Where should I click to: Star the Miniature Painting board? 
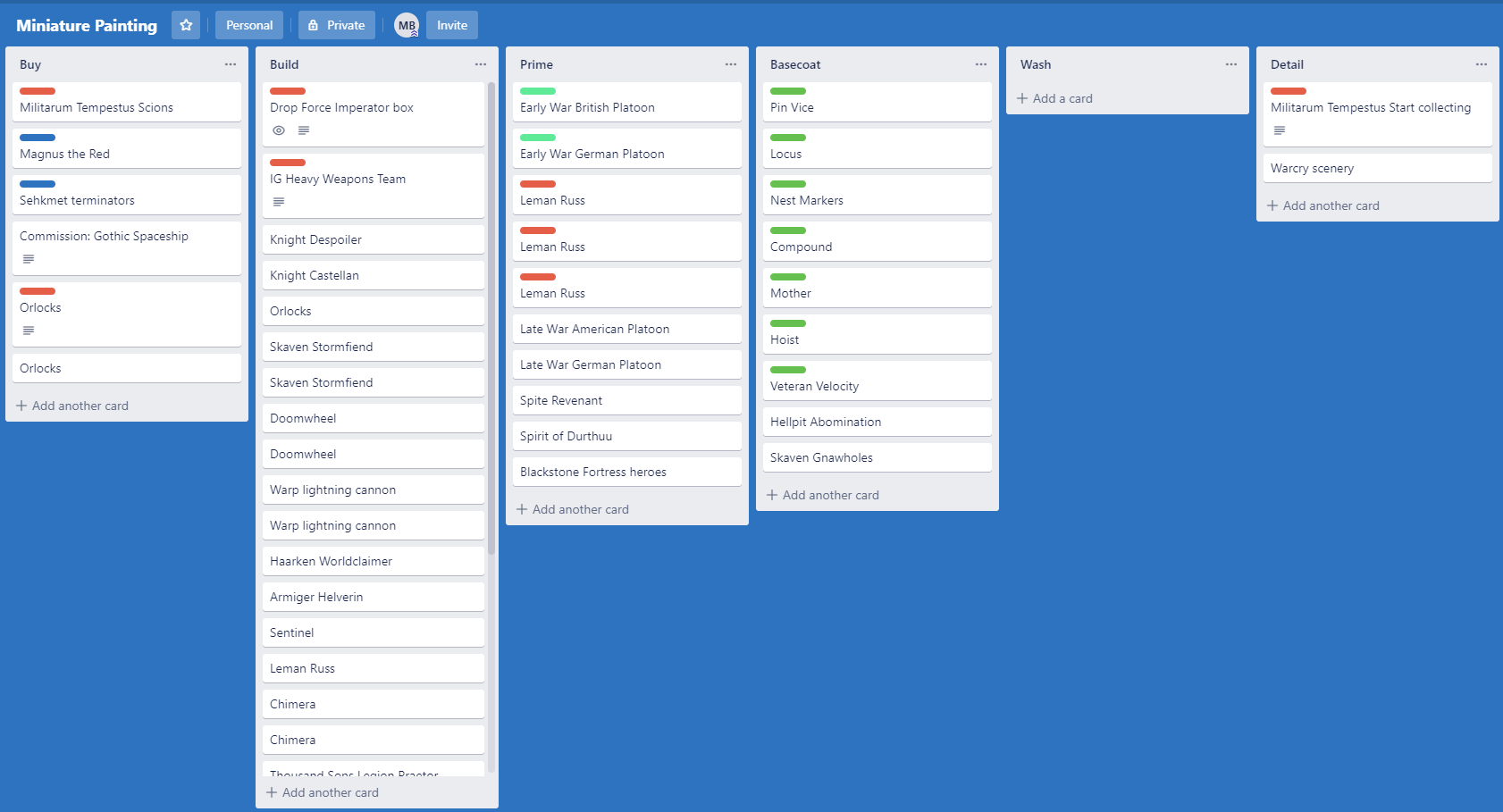coord(186,25)
